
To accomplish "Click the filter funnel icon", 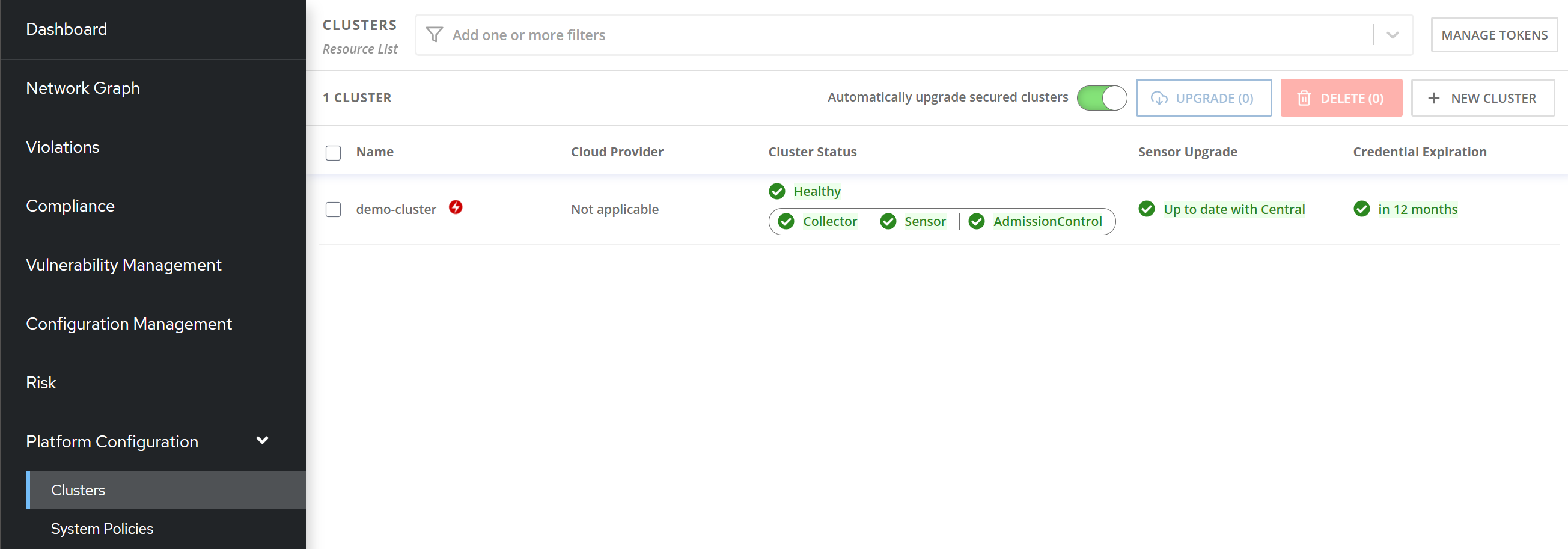I will pyautogui.click(x=434, y=35).
